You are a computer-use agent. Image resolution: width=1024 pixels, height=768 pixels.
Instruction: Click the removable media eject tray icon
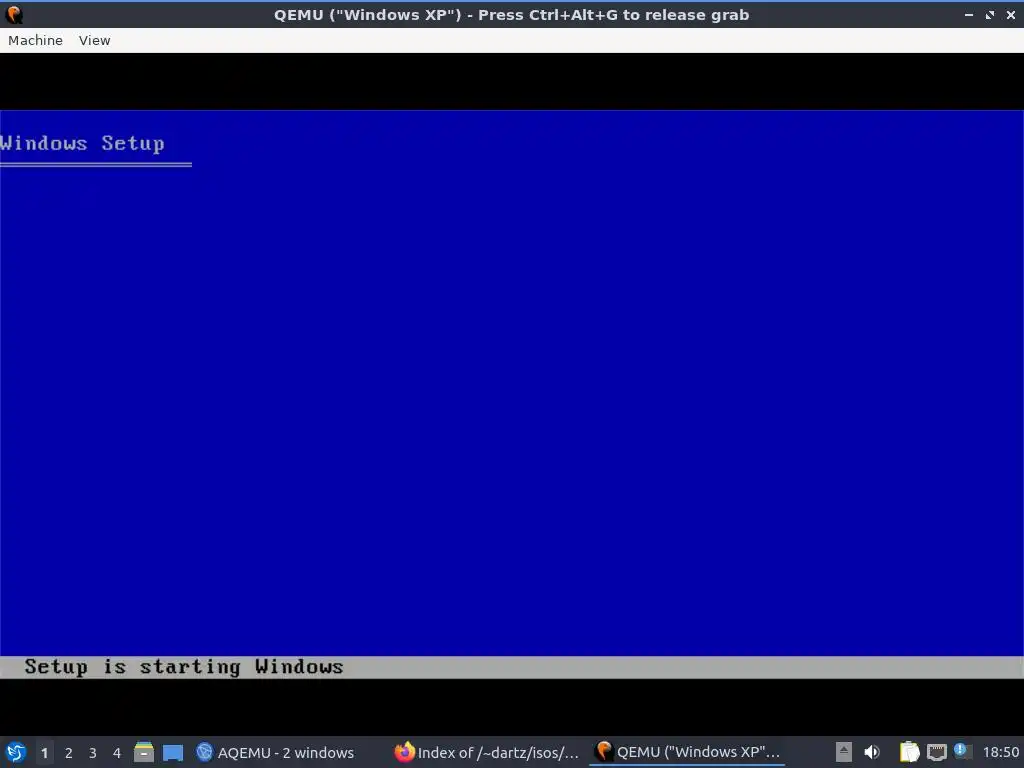(x=844, y=752)
